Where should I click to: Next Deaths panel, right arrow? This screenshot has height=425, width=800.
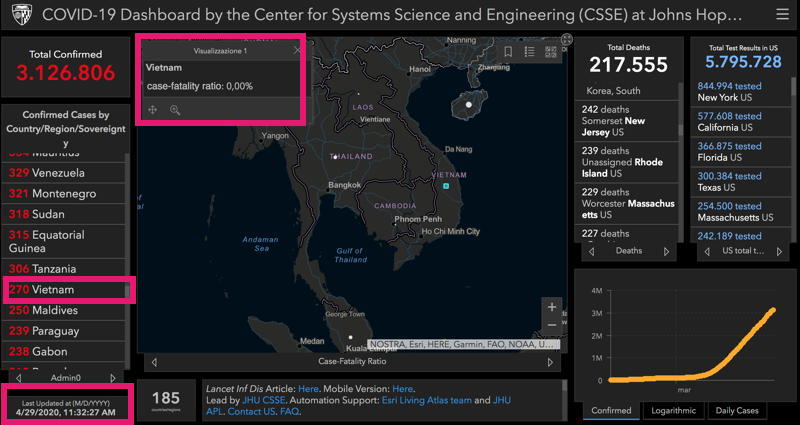[x=666, y=251]
